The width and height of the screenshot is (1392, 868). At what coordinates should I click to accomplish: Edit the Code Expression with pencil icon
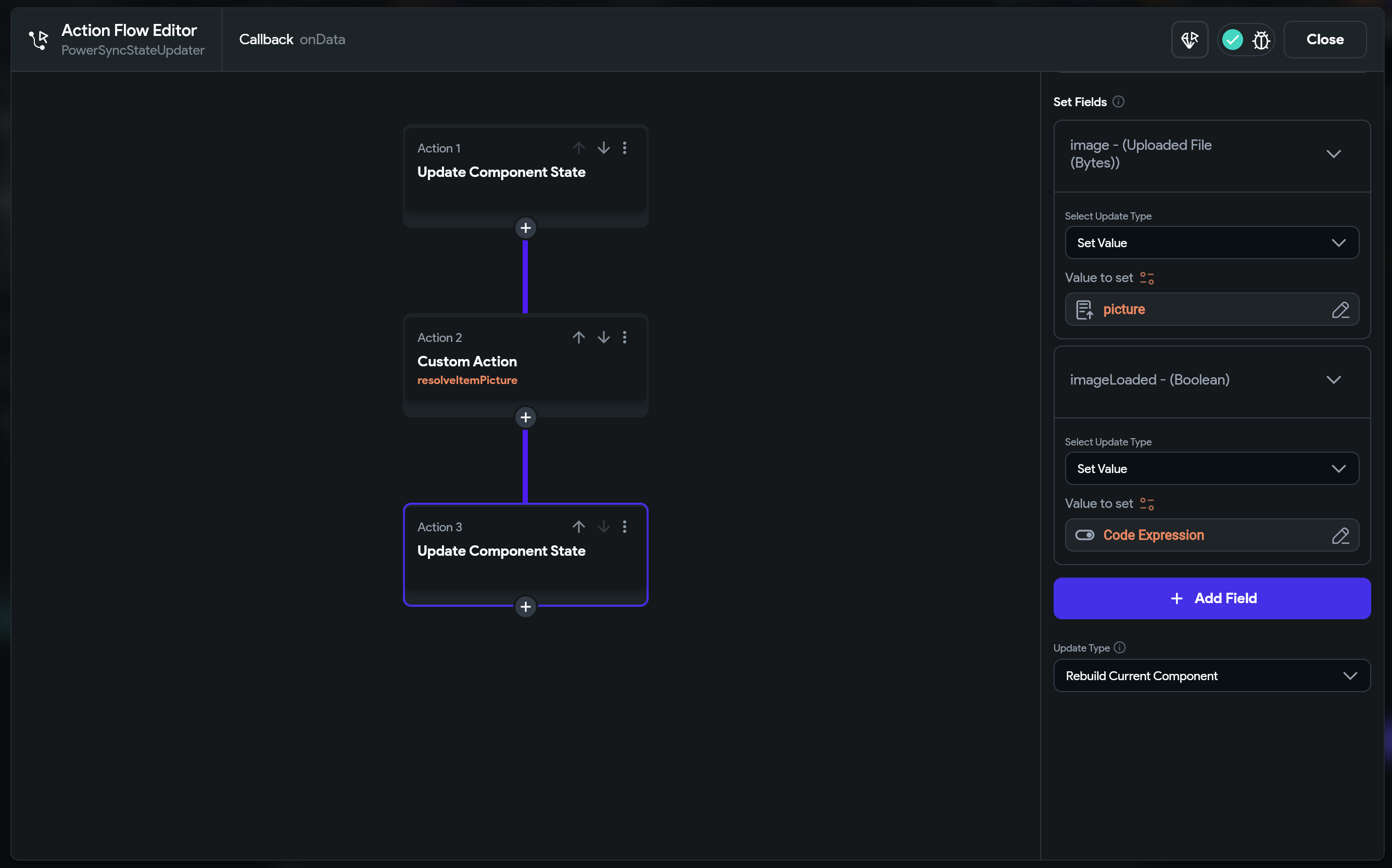click(1340, 535)
